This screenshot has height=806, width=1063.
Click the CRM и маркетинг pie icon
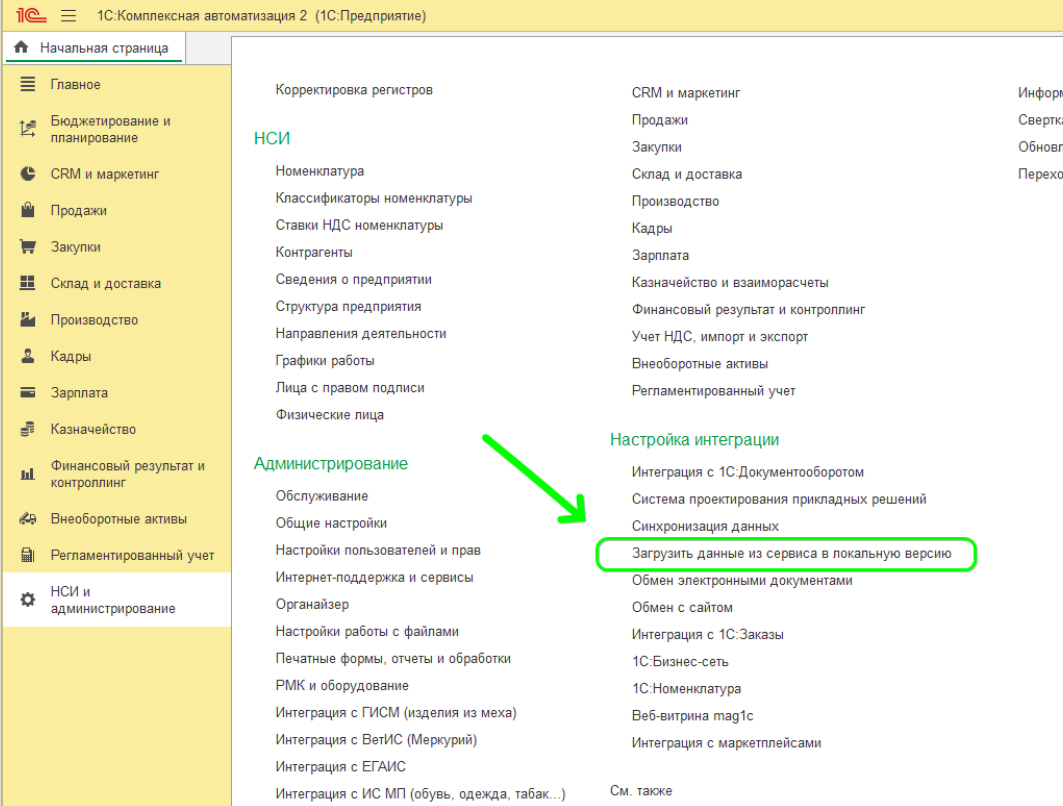28,174
